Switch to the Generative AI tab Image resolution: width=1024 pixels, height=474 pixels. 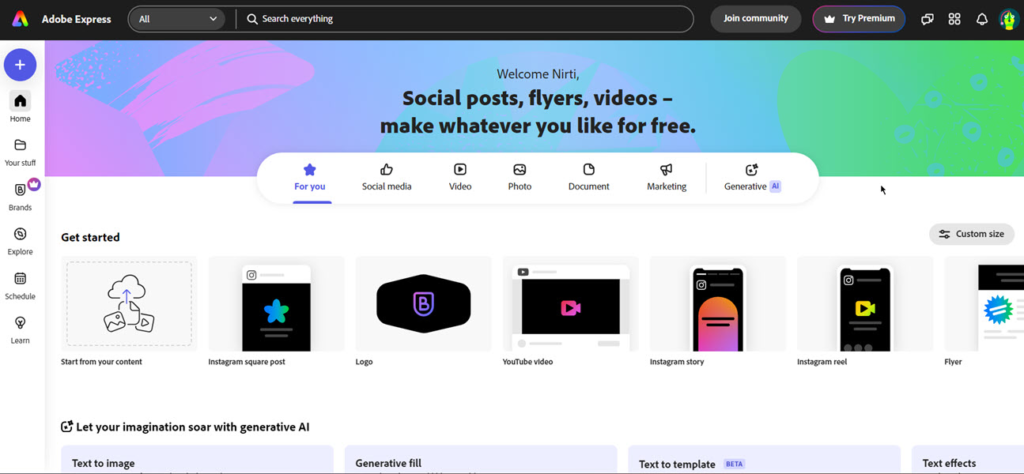click(752, 178)
